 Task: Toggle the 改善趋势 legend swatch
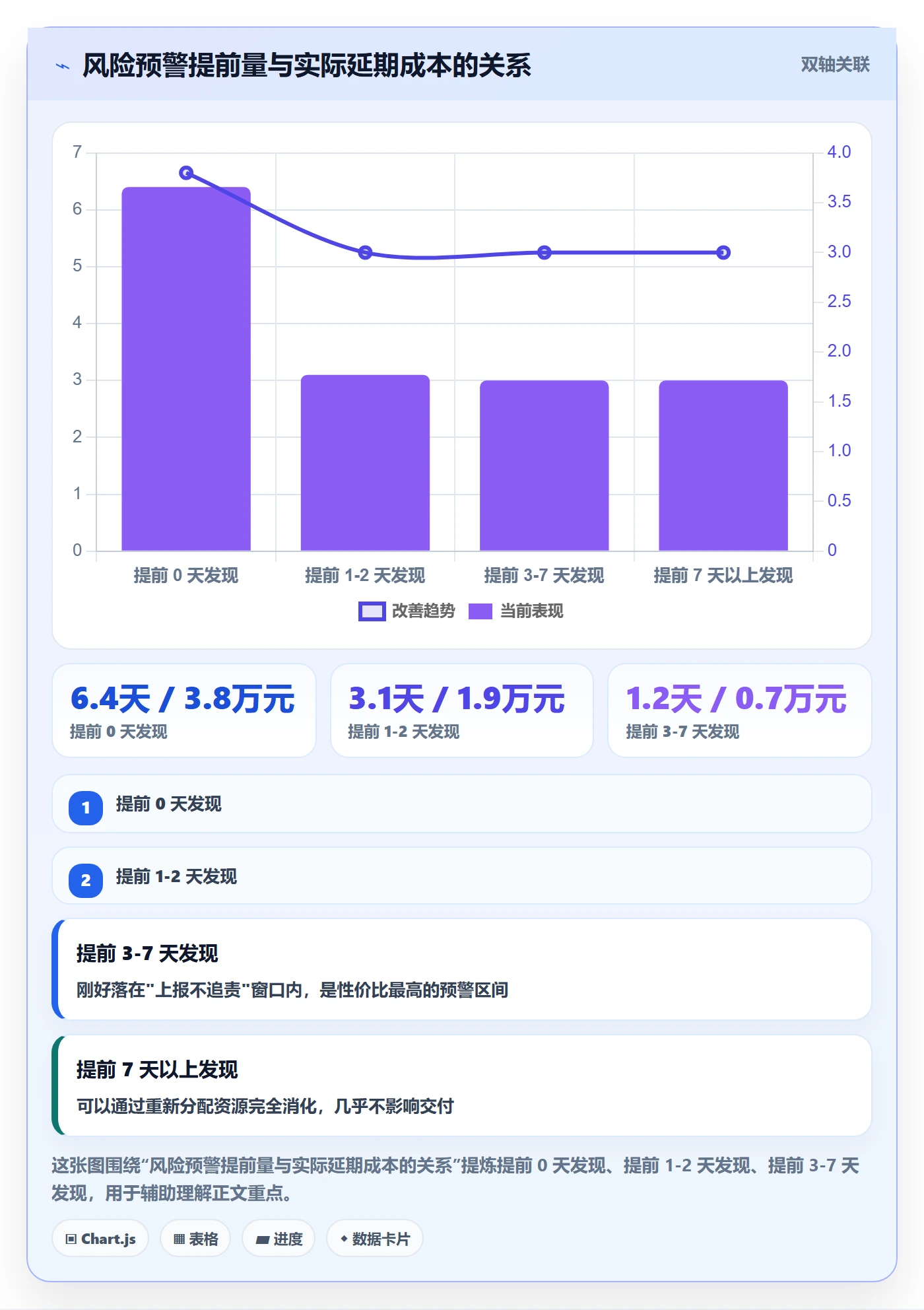[372, 611]
